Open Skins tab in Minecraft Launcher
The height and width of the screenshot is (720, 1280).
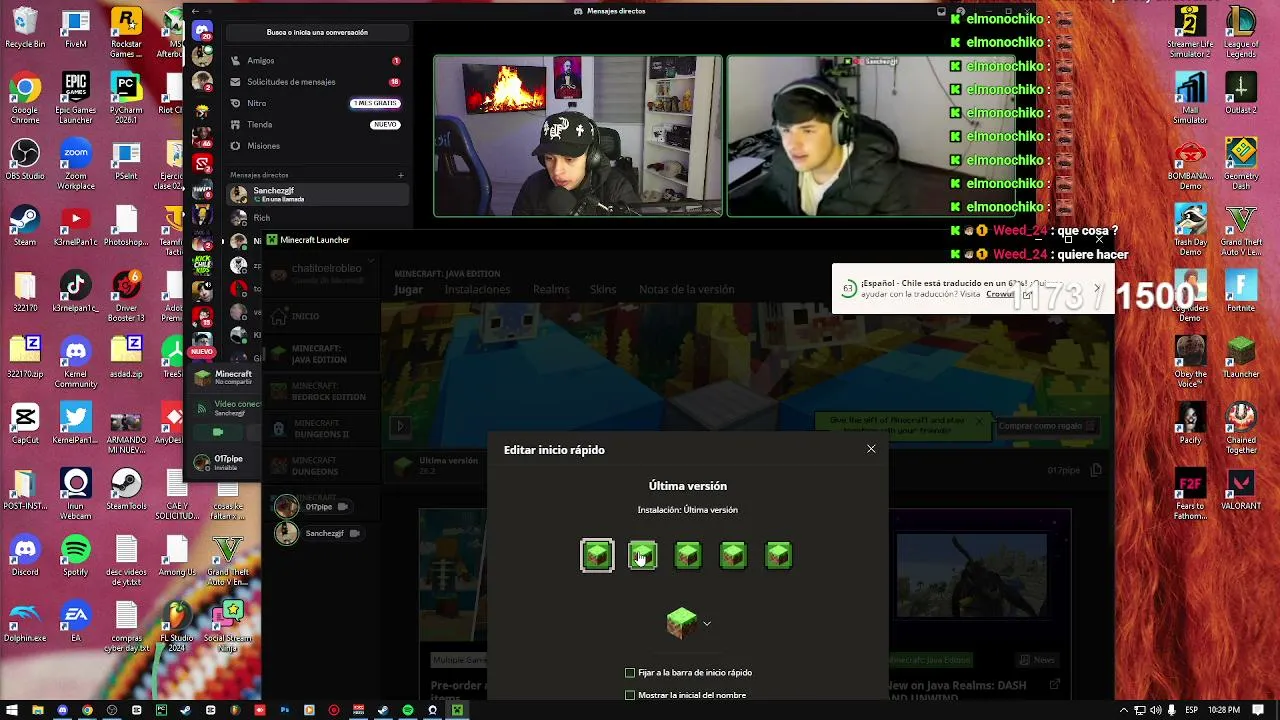coord(603,290)
